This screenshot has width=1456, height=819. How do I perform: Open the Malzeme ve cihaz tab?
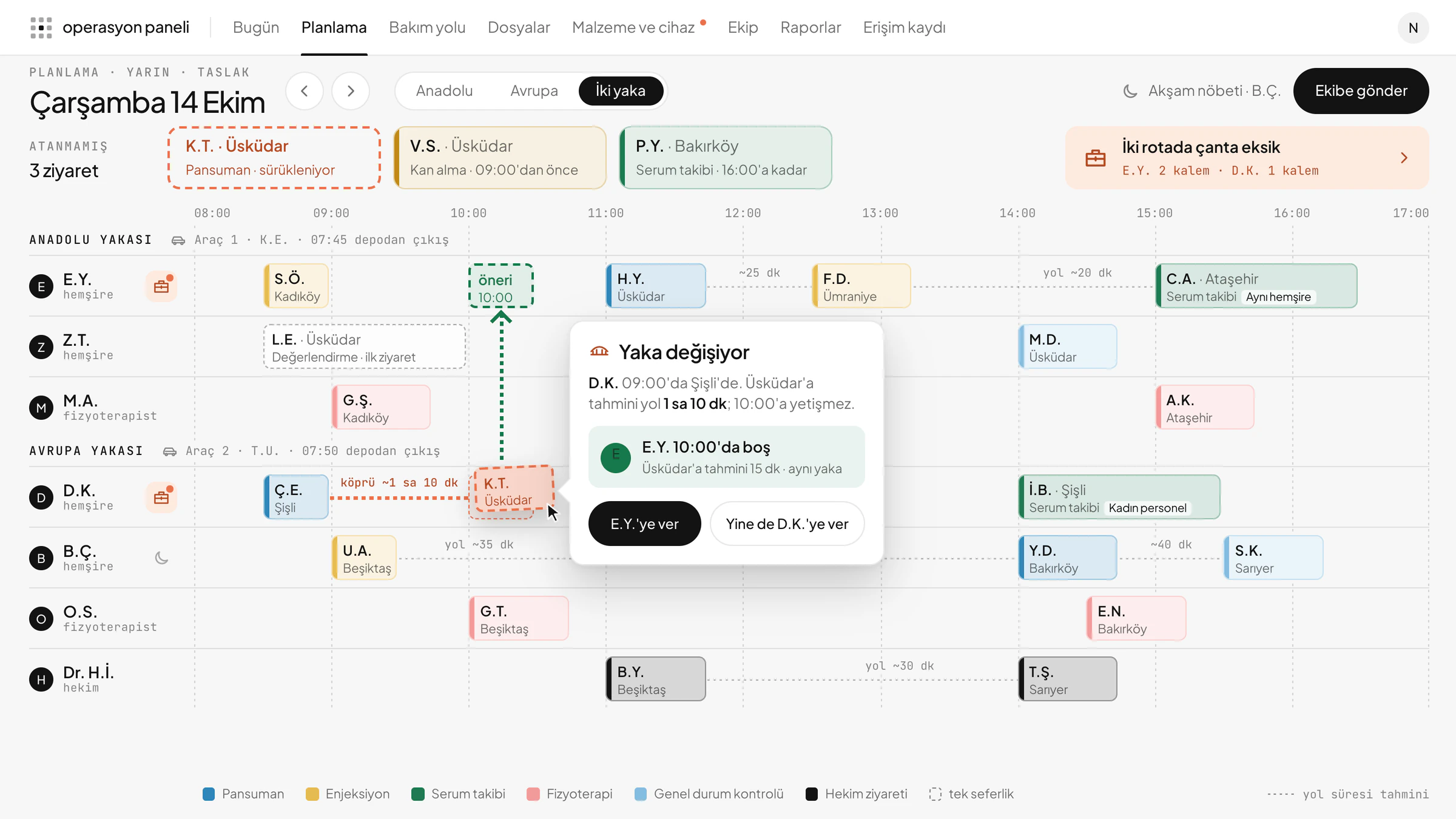(633, 27)
